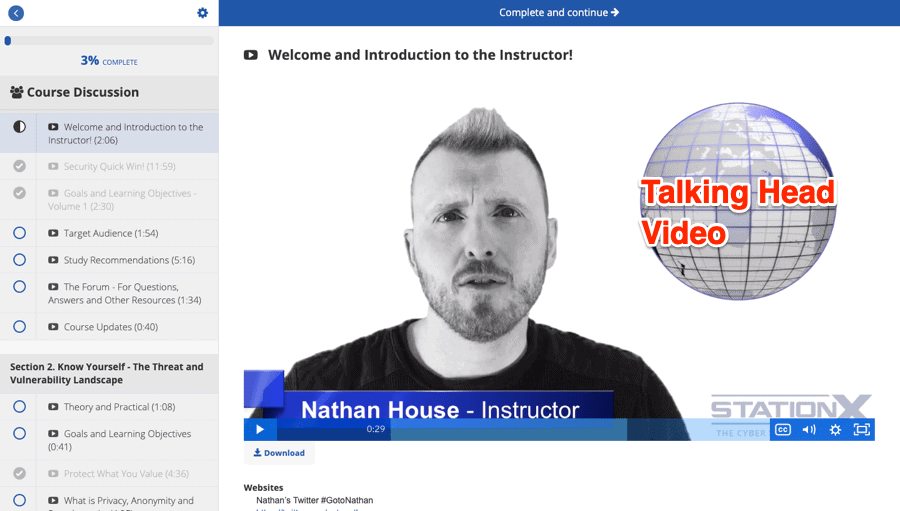This screenshot has height=511, width=900.
Task: Click video icon beside Target Audience
Action: tap(53, 233)
